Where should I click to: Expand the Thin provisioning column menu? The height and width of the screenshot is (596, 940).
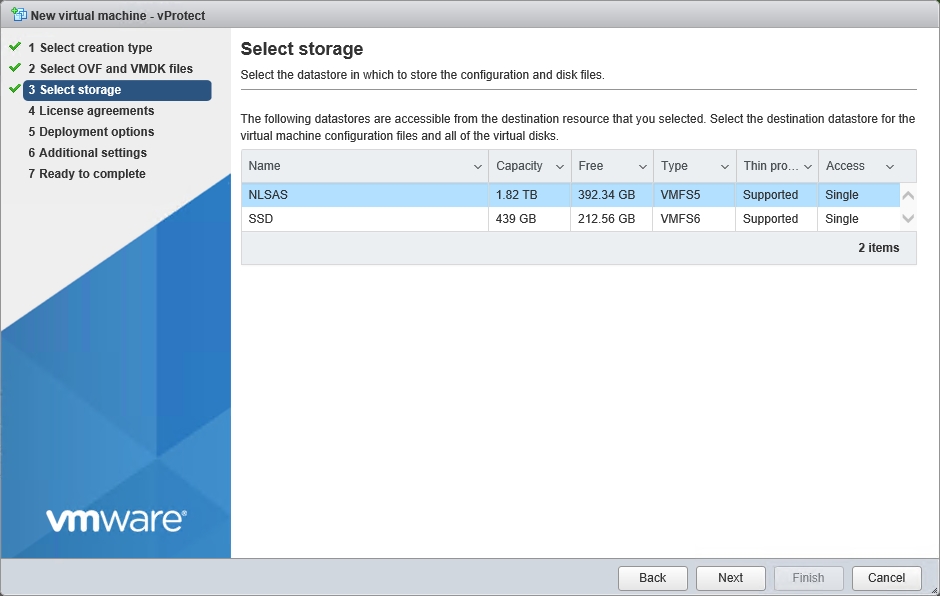coord(807,167)
